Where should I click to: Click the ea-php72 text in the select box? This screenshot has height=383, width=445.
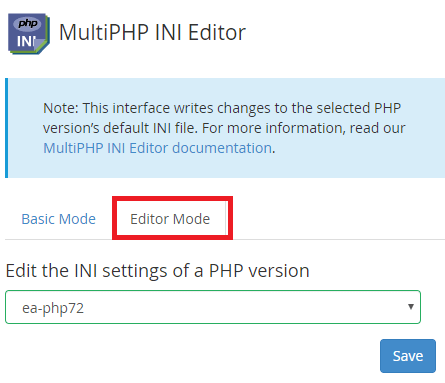tap(53, 308)
